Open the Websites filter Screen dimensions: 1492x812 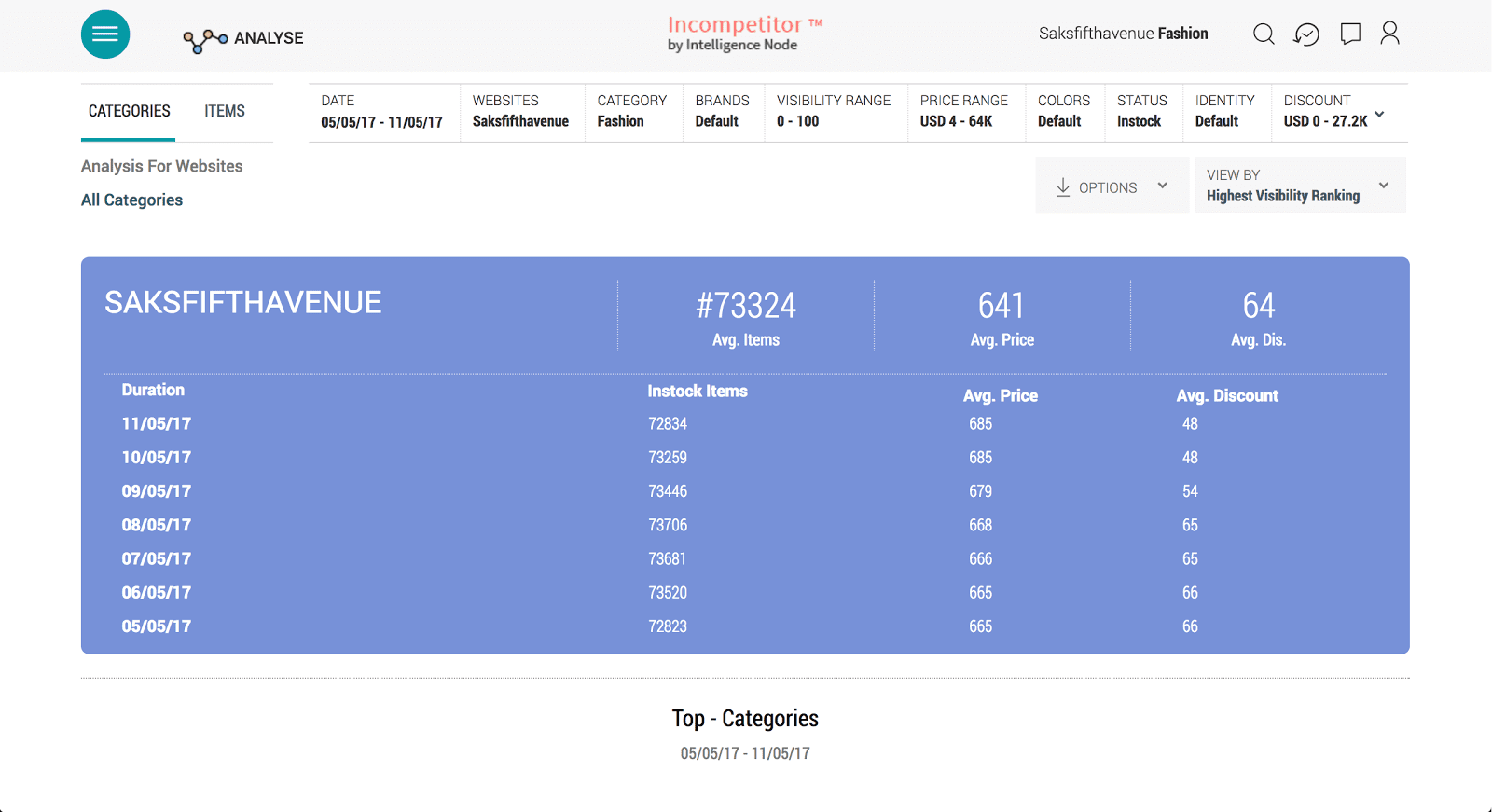(520, 112)
